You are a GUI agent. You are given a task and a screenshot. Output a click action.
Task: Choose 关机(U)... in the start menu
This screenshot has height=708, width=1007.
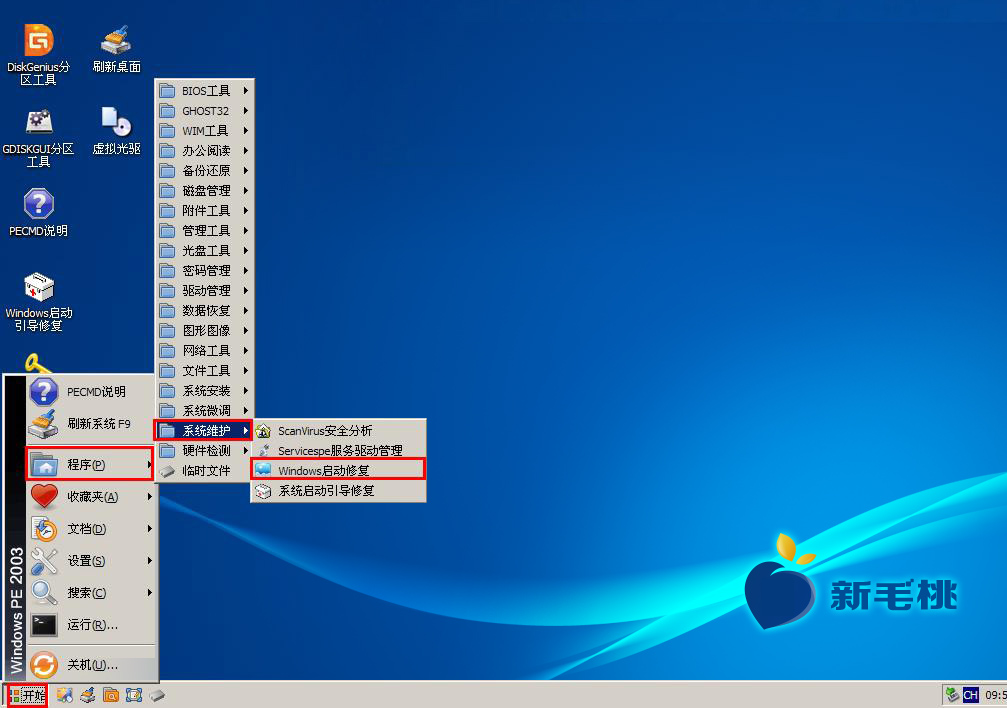coord(91,664)
